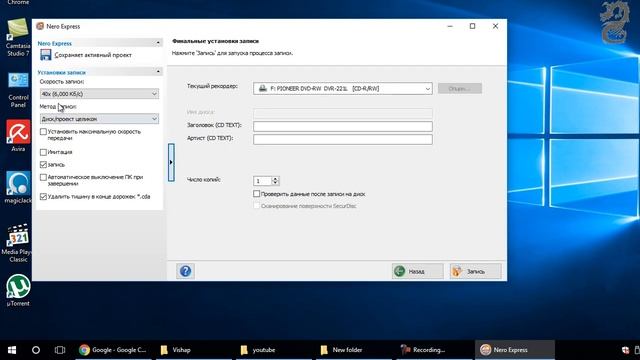Open Control Panel desktop icon
The image size is (640, 360).
[x=18, y=90]
